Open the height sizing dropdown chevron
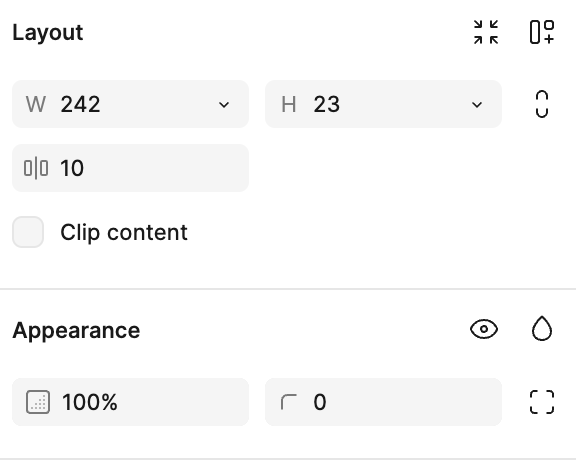This screenshot has width=576, height=462. point(477,105)
